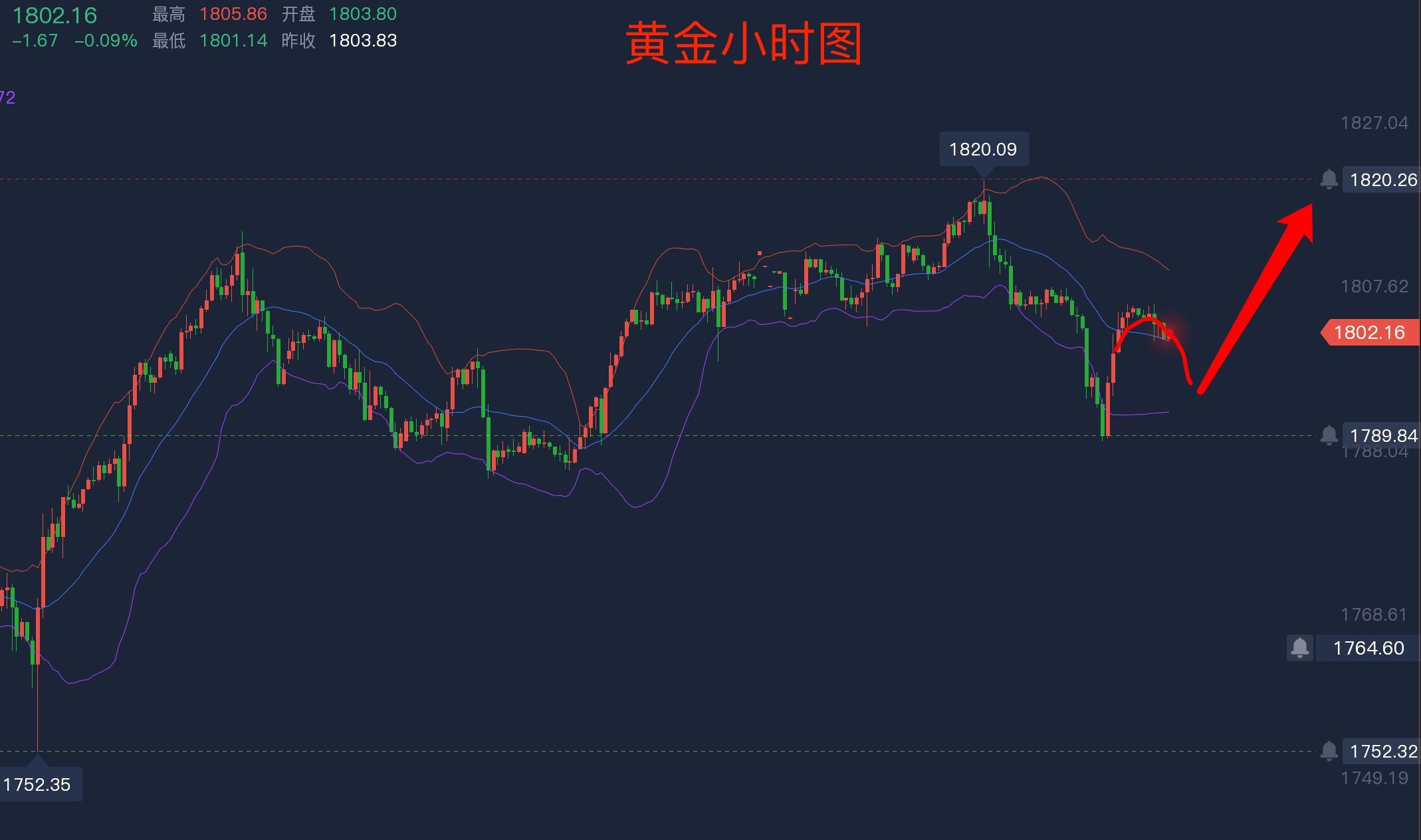This screenshot has width=1421, height=840.
Task: Select the 1764.60 price alert label
Action: click(1368, 648)
